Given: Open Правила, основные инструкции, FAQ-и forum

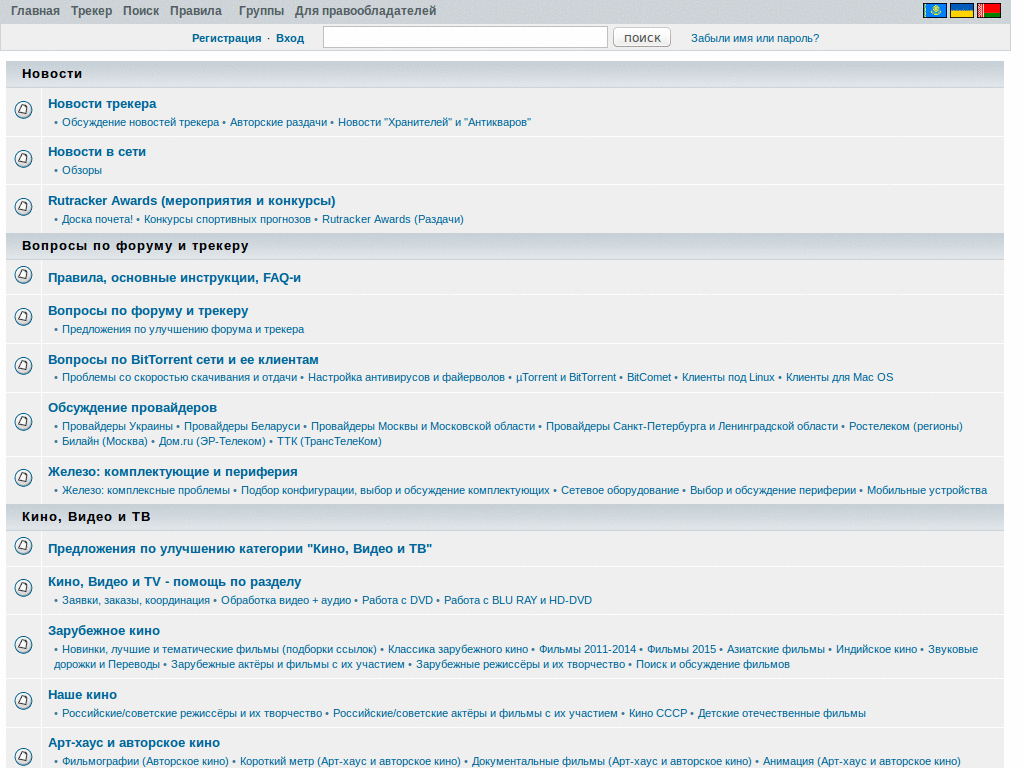Looking at the screenshot, I should point(174,278).
